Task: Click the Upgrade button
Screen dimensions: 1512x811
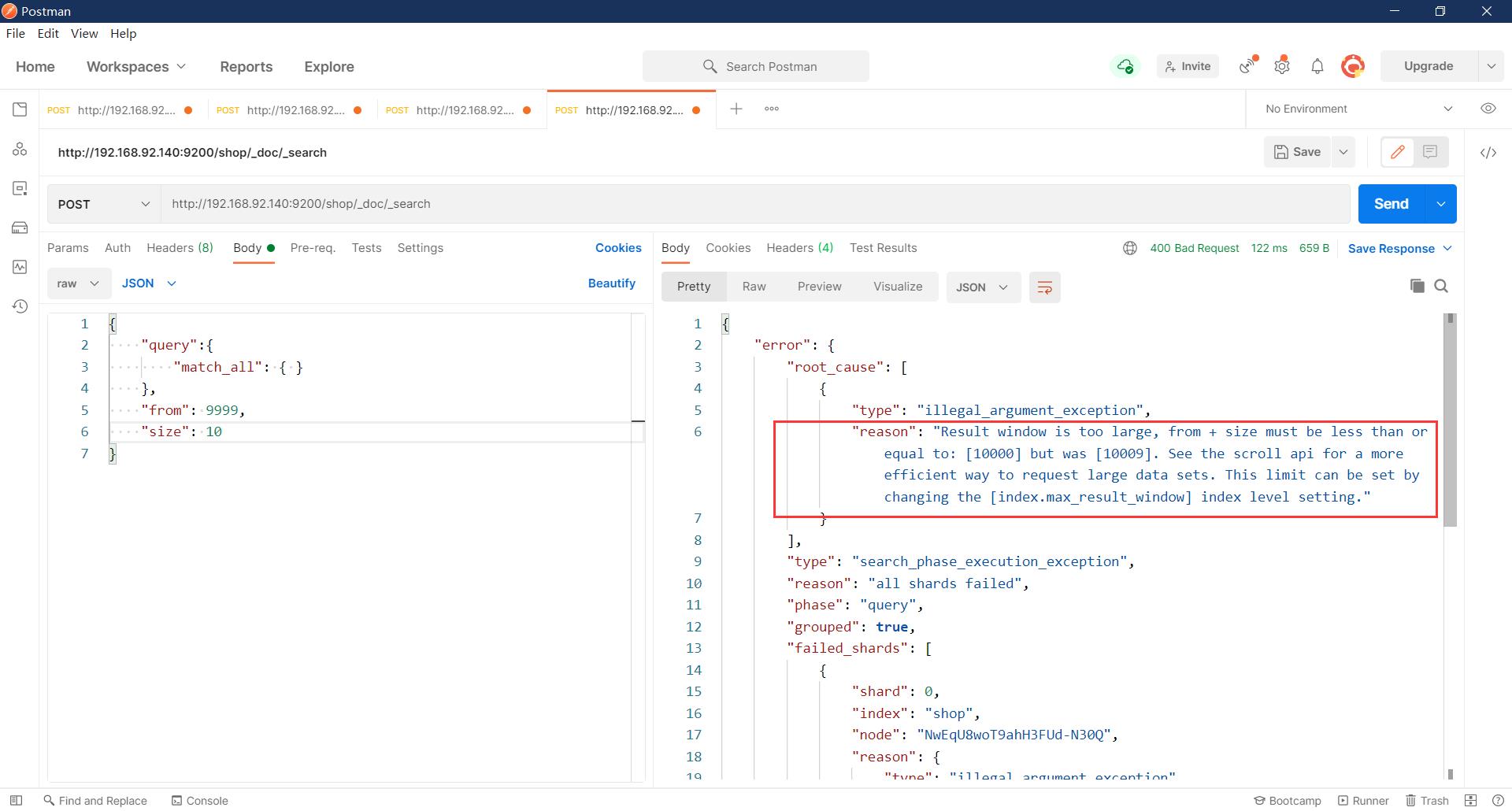Action: tap(1429, 66)
